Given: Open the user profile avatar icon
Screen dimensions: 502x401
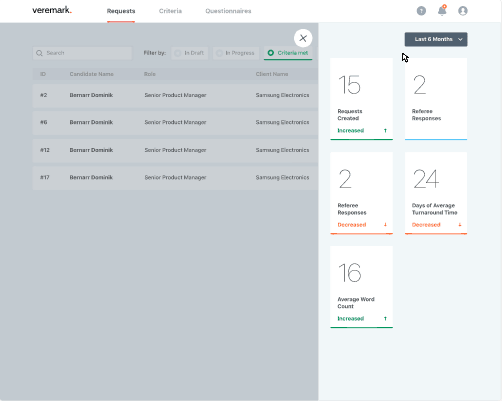Looking at the screenshot, I should [463, 11].
